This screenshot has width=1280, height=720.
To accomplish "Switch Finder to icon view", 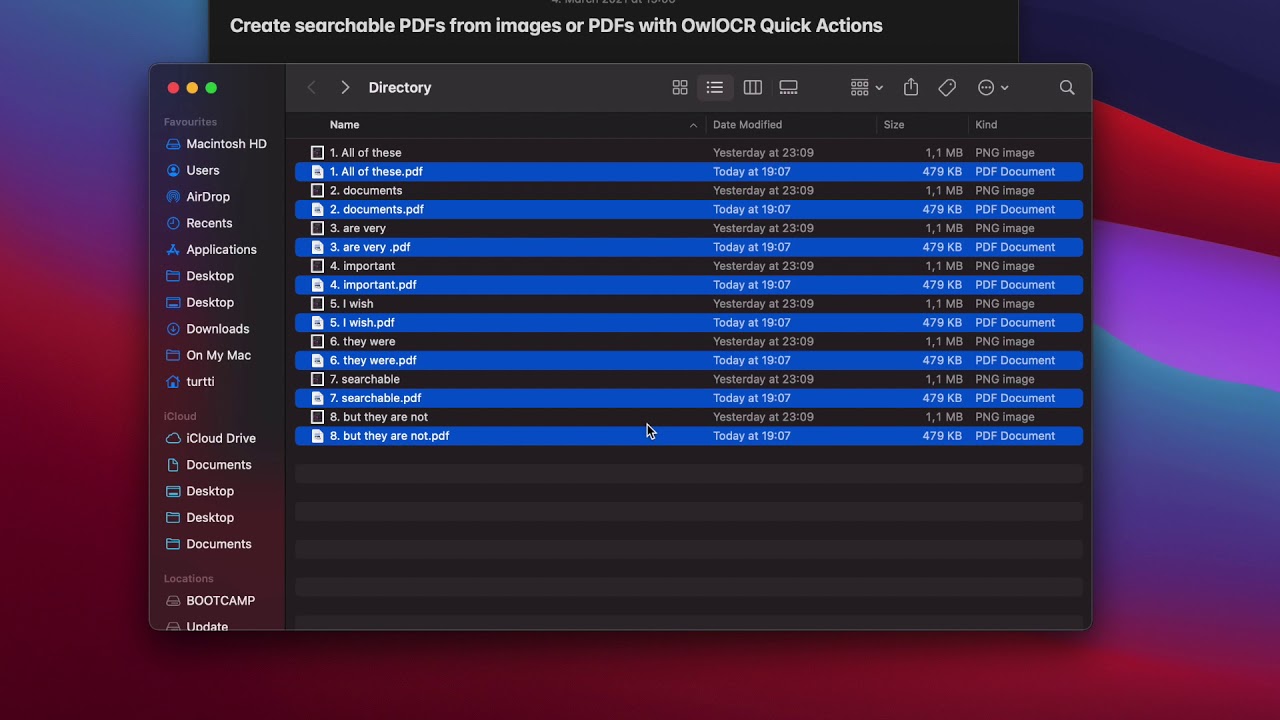I will coord(680,88).
